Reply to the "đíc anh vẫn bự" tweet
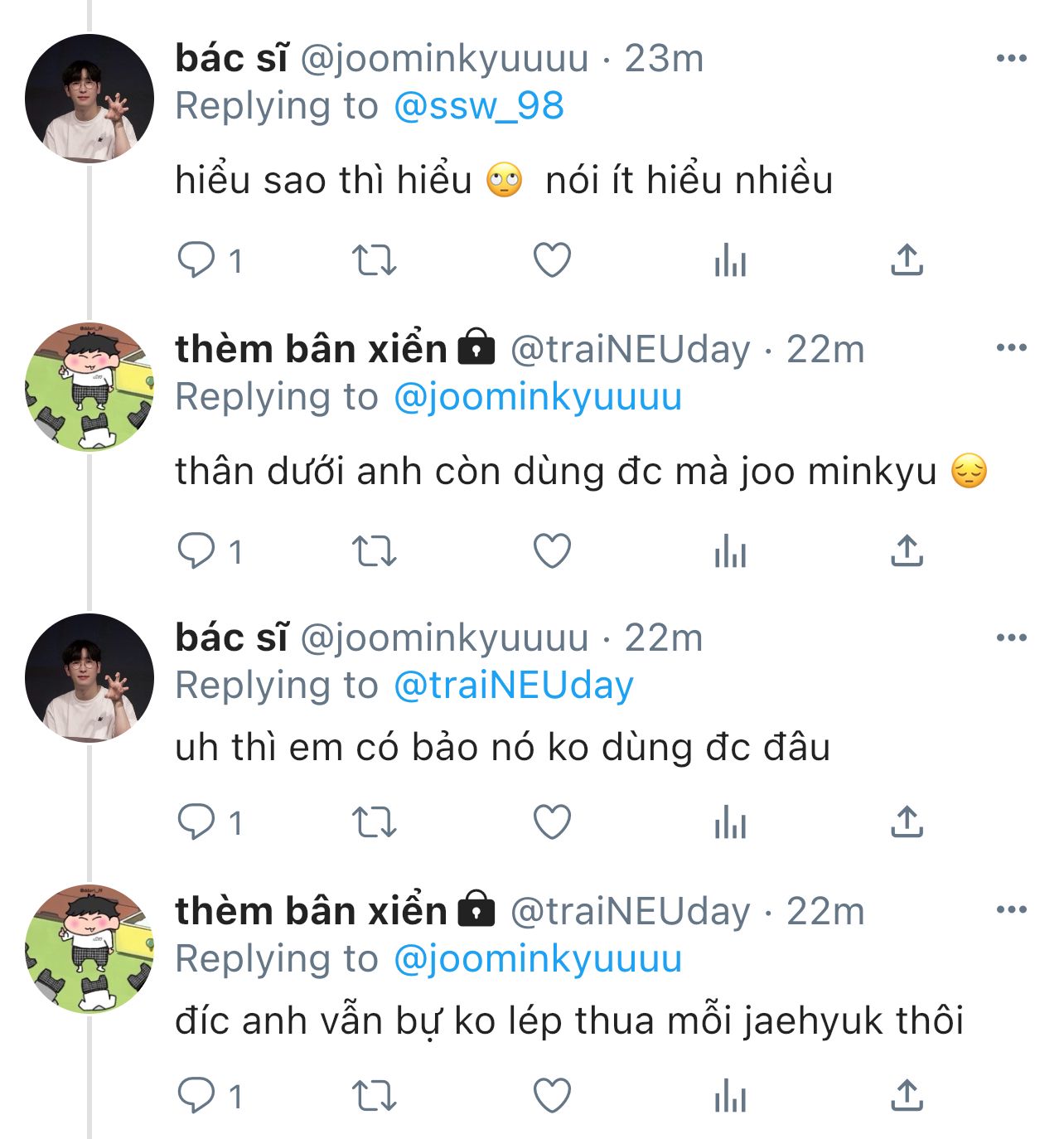The width and height of the screenshot is (1064, 1139). tap(196, 1096)
